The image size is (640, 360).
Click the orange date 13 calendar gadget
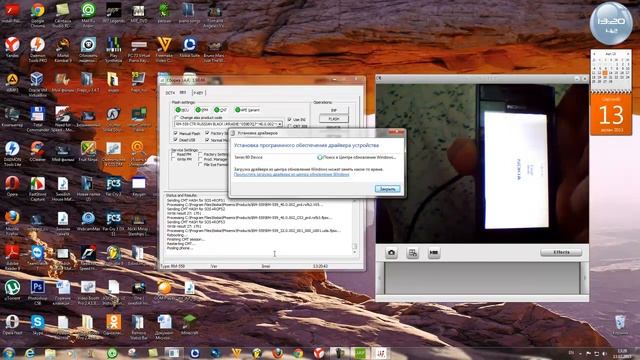click(611, 115)
